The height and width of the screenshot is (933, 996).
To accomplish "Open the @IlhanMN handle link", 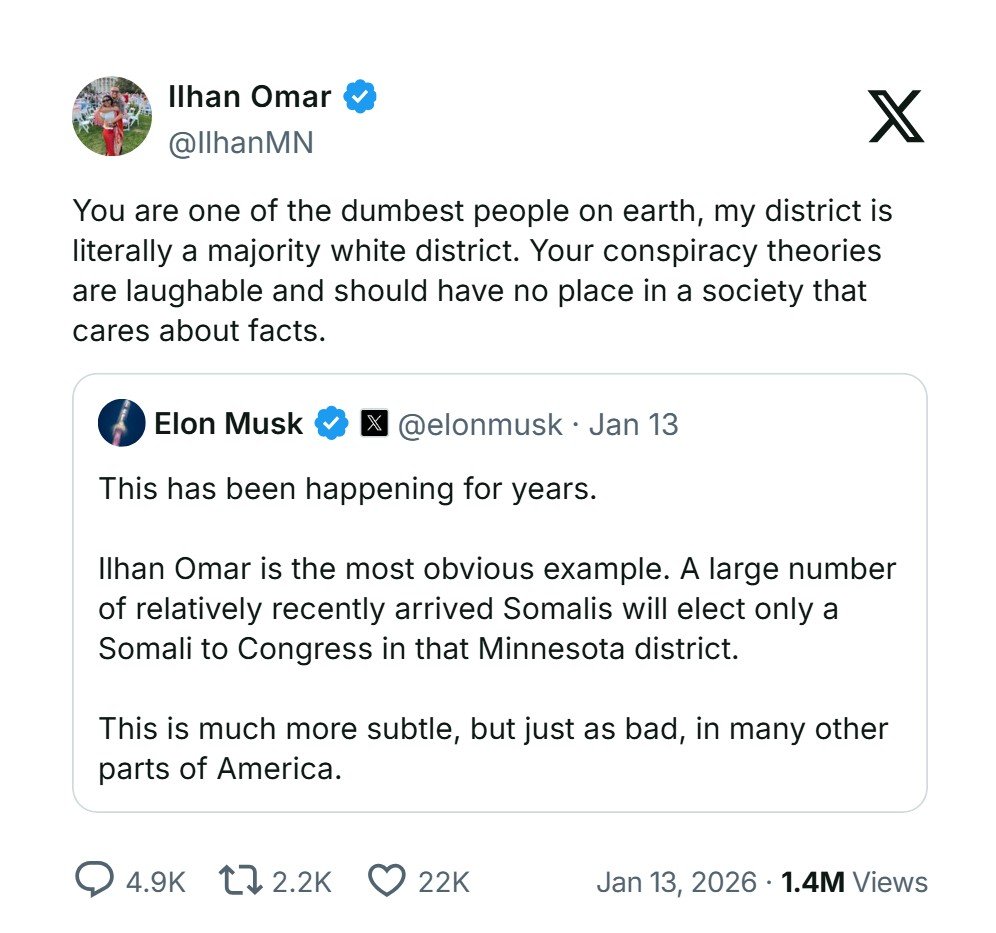I will pos(240,143).
